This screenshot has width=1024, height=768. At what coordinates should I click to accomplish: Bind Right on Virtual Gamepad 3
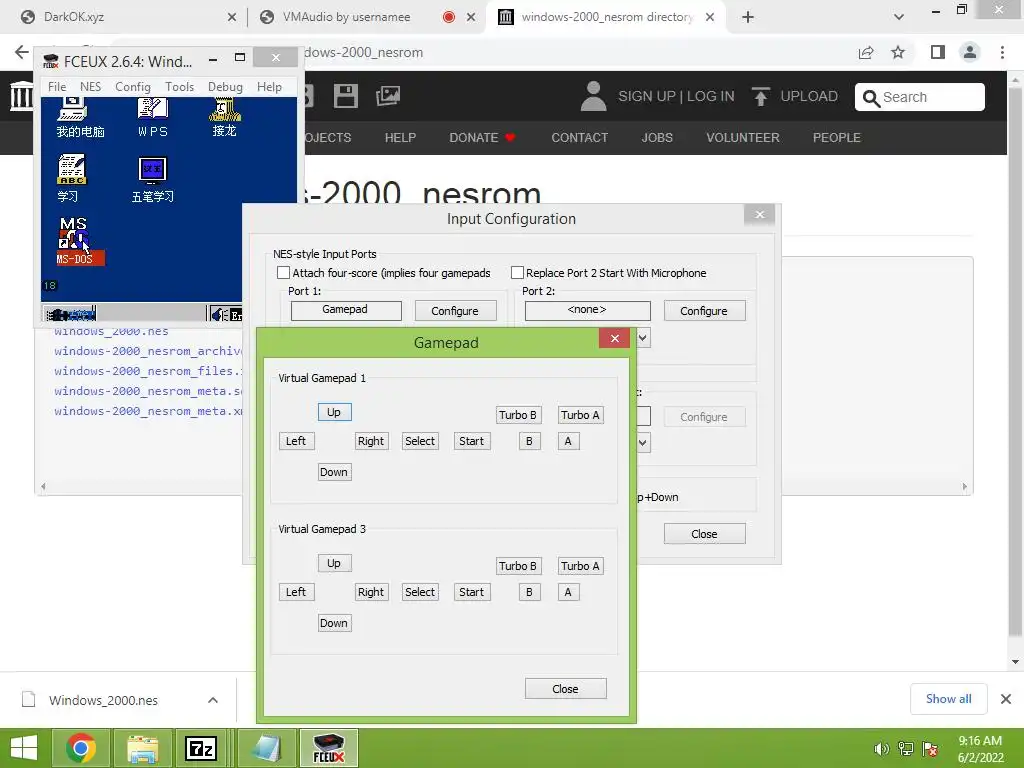tap(371, 592)
